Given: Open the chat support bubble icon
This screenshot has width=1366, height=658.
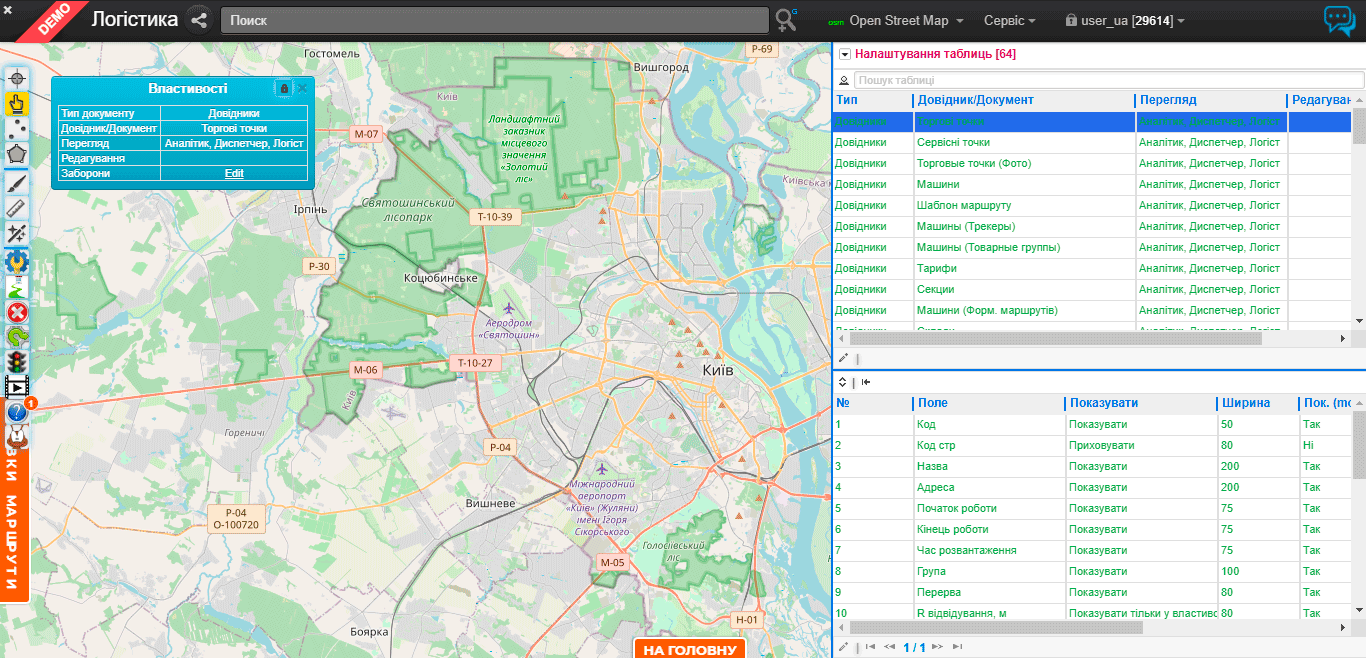Looking at the screenshot, I should (1338, 21).
